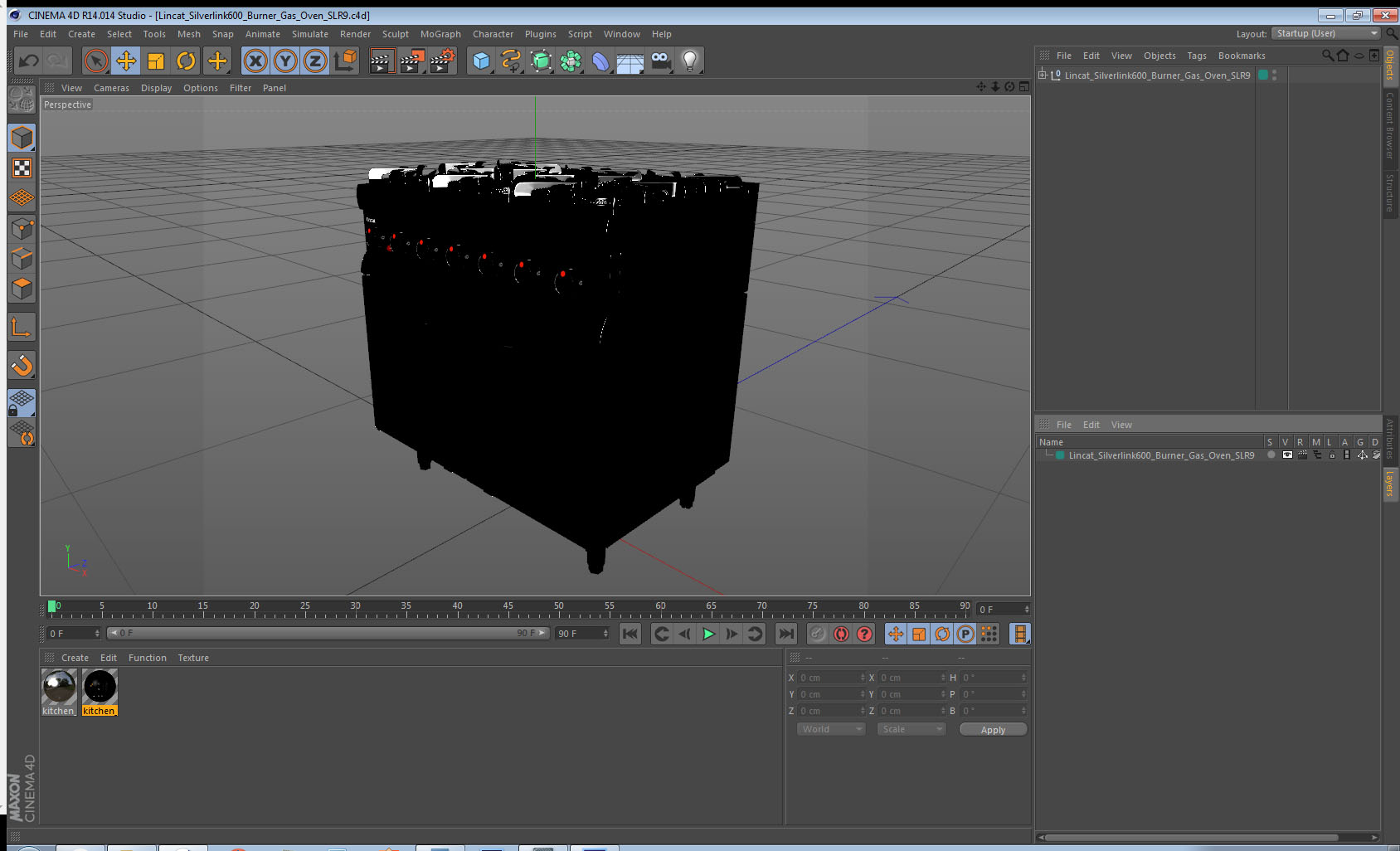Switch to Model mode in sidebar
1400x851 pixels.
pyautogui.click(x=22, y=138)
